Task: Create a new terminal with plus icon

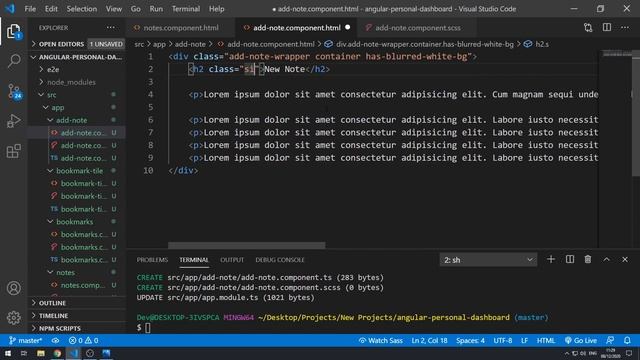Action: (x=551, y=259)
